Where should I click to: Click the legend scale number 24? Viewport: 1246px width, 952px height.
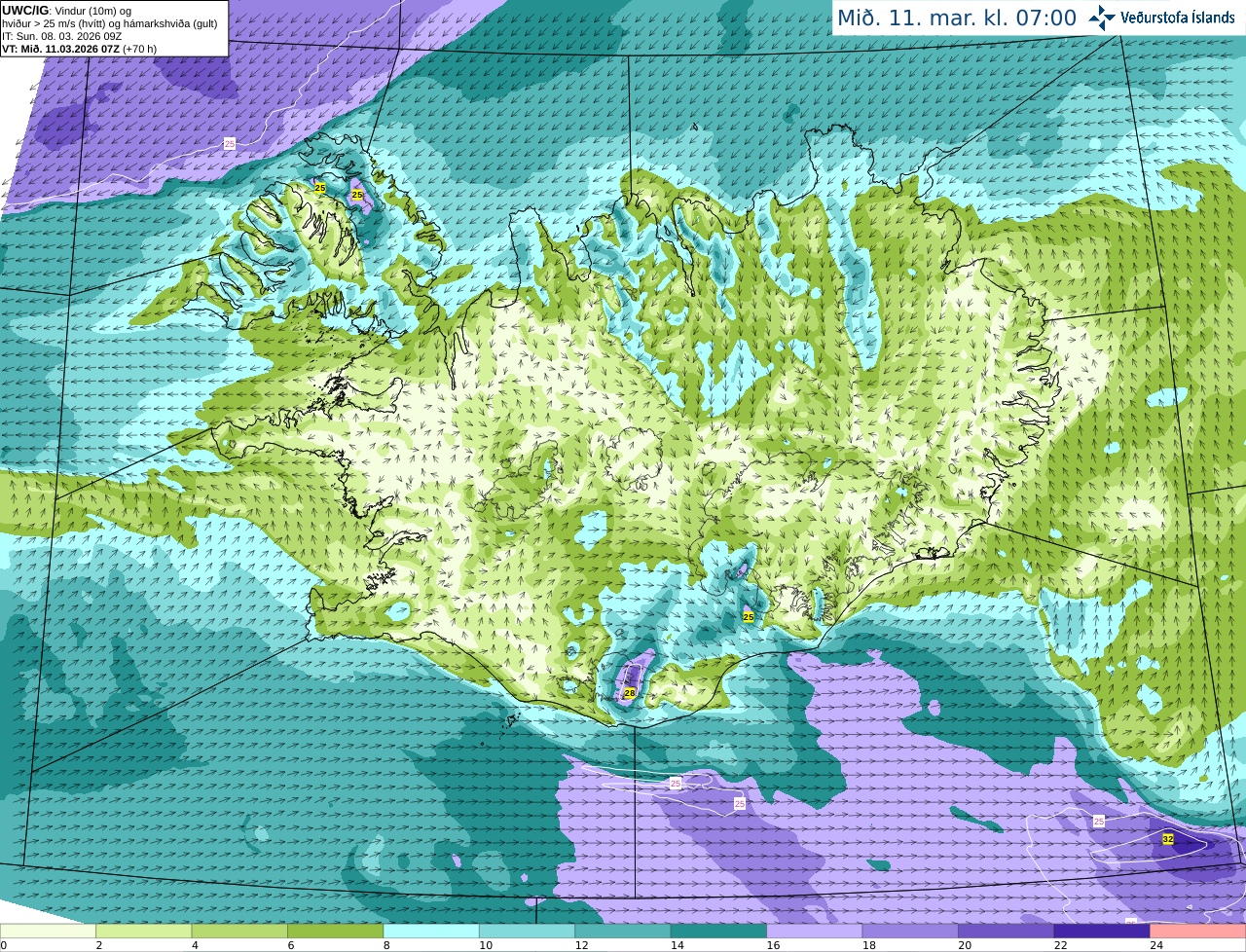click(x=1156, y=945)
